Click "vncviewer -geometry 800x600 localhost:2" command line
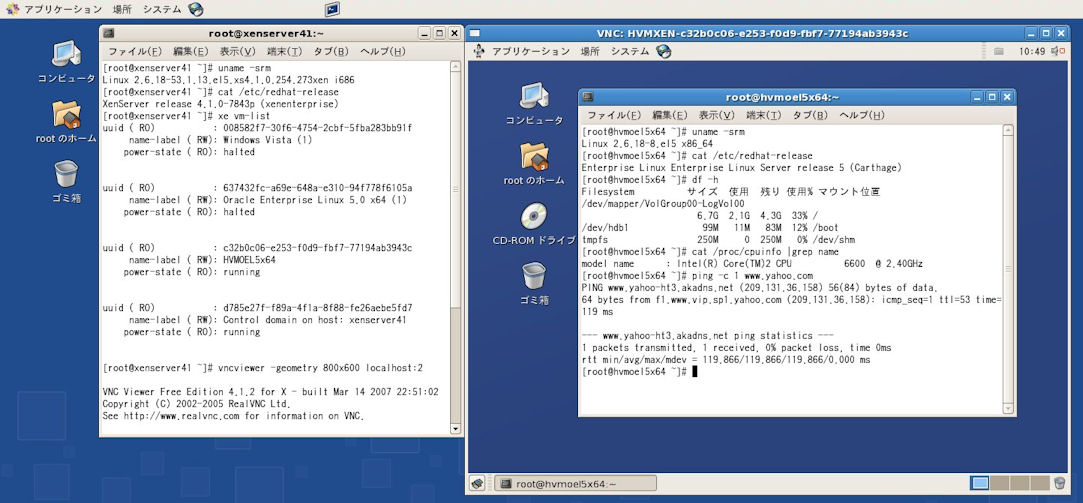This screenshot has height=503, width=1083. [x=320, y=368]
